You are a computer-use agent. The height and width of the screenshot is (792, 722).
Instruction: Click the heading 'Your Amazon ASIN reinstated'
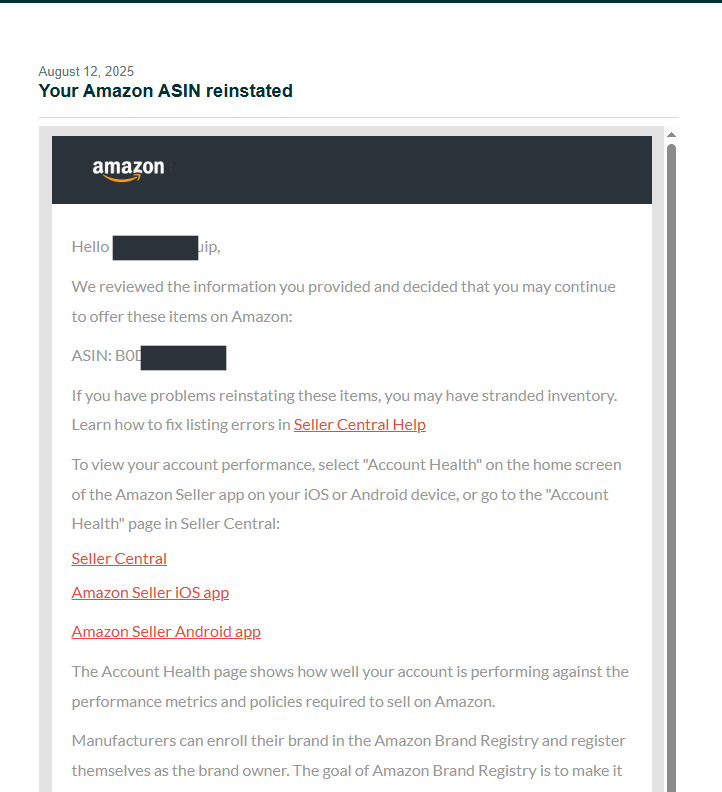coord(166,91)
